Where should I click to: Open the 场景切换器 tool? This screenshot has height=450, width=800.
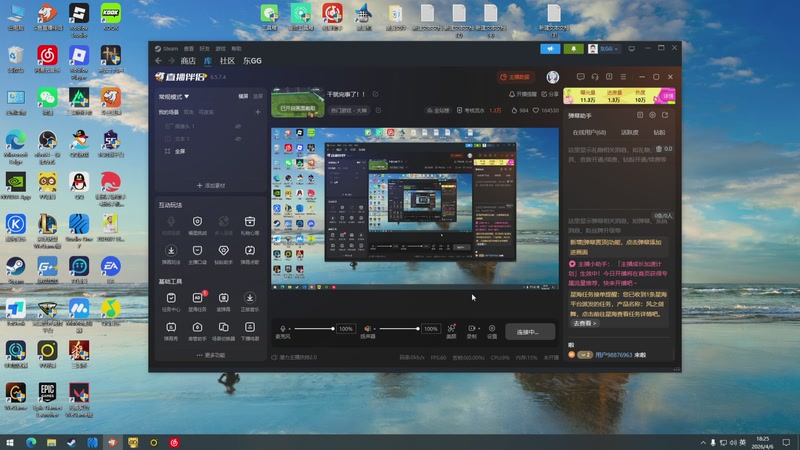pos(223,331)
